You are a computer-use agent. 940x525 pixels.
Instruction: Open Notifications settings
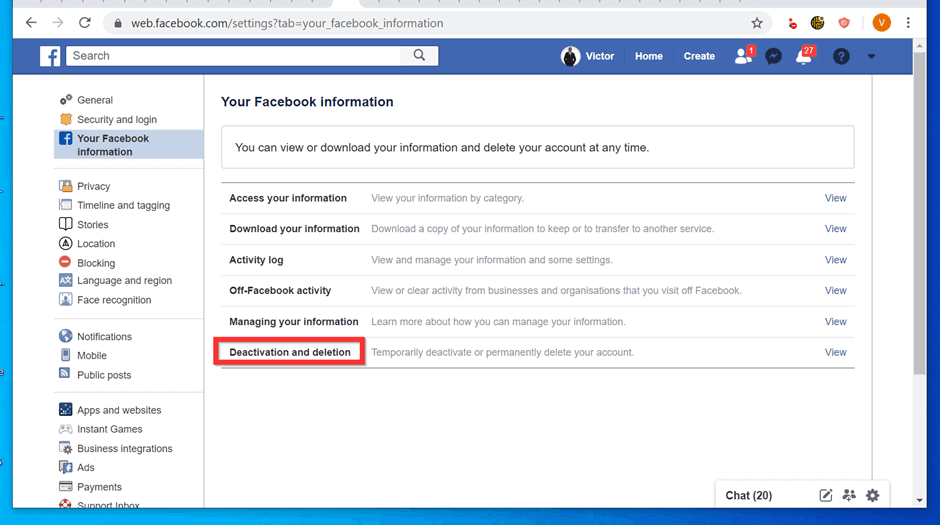tap(104, 337)
